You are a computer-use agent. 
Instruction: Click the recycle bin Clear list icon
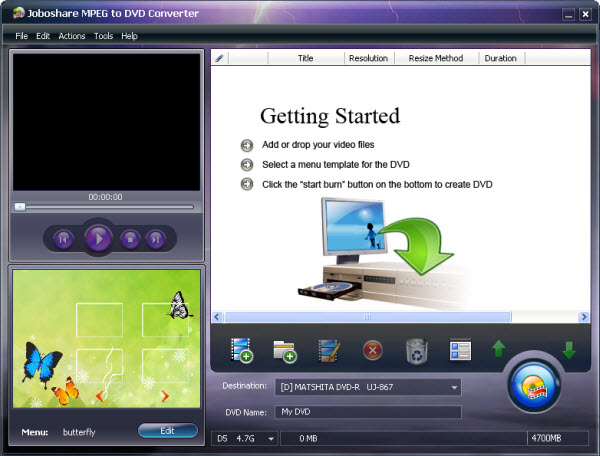416,351
